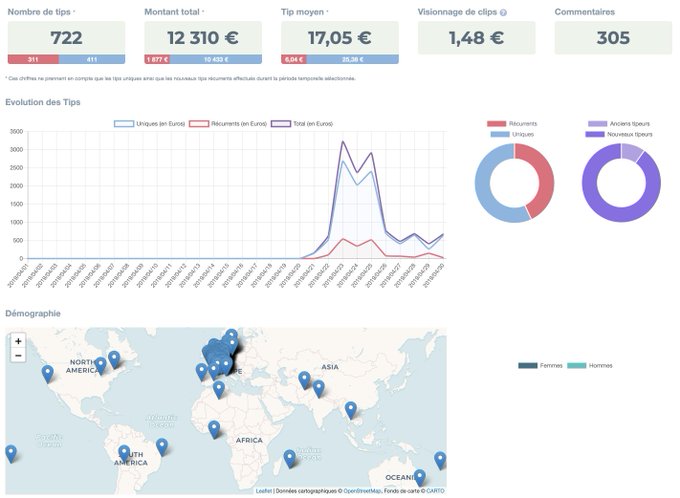This screenshot has width=680, height=498.
Task: Click the help icon beside Visionnage de clips
Action: coord(503,13)
